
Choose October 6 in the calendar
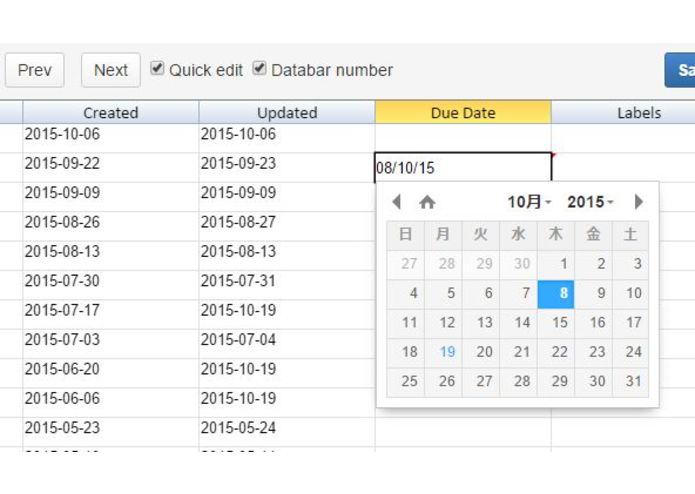point(480,293)
